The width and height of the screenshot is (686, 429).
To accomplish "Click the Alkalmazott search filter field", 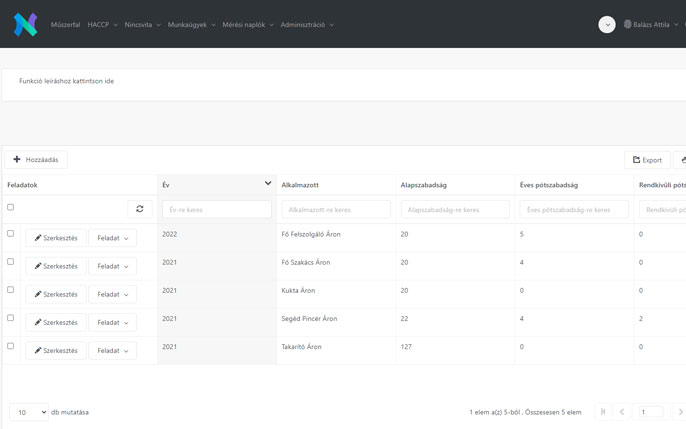I will (x=336, y=210).
